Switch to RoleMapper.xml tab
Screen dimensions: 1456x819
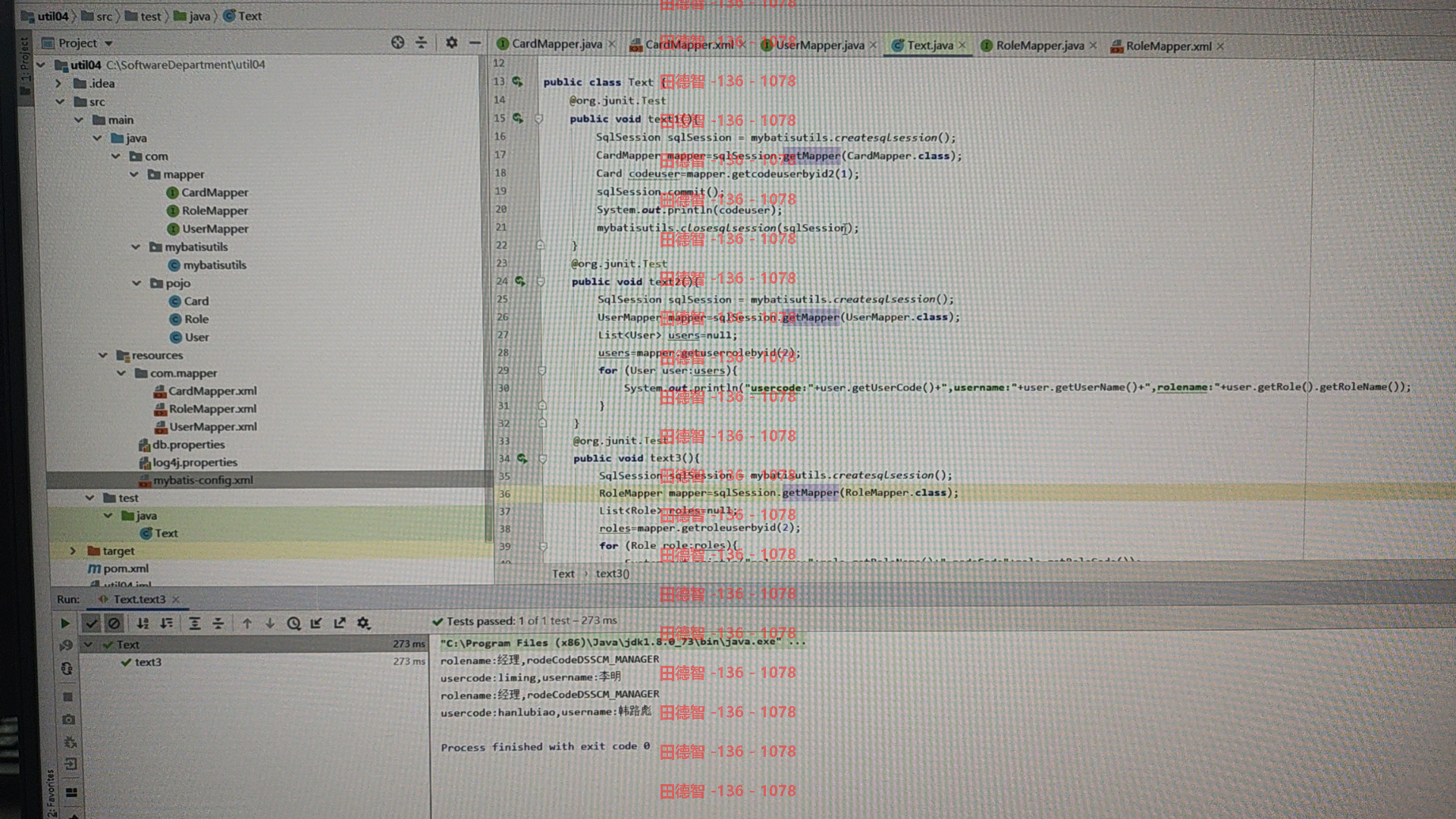click(1168, 46)
